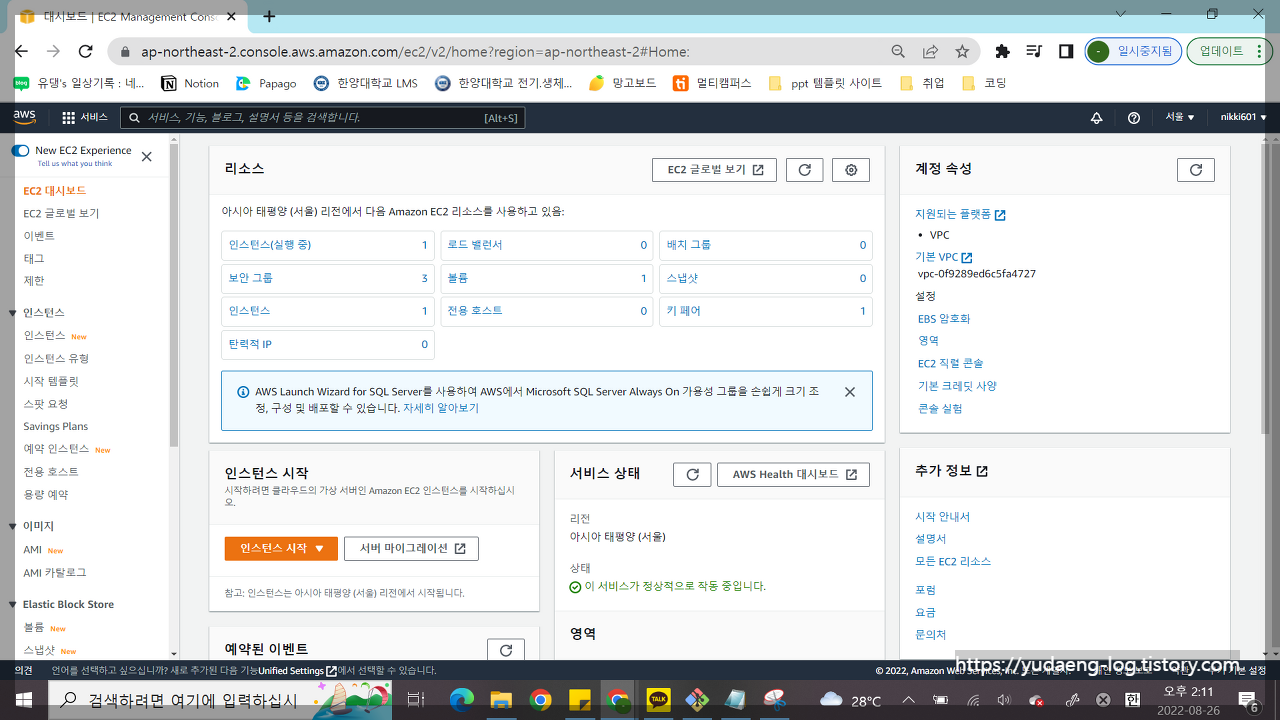Viewport: 1280px width, 720px height.
Task: Open the help question mark icon
Action: (1133, 118)
